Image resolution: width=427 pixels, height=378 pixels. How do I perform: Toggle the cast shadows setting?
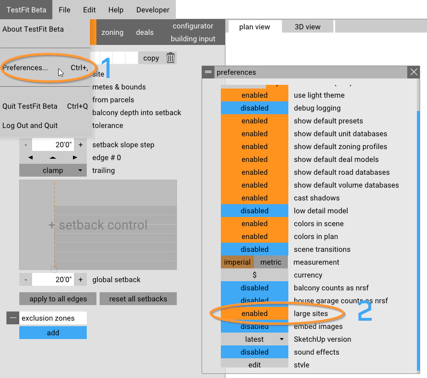point(254,198)
